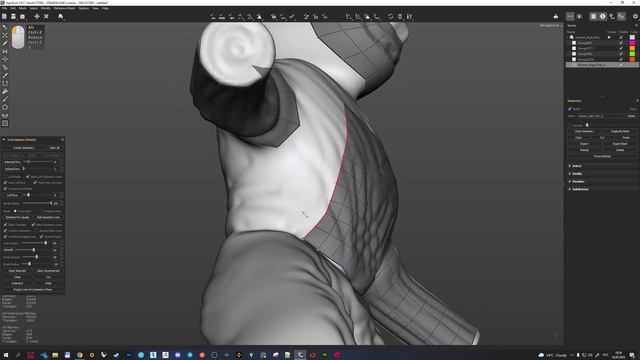This screenshot has width=640, height=360.
Task: Select the highlighted bottom row in Scene list
Action: point(602,65)
